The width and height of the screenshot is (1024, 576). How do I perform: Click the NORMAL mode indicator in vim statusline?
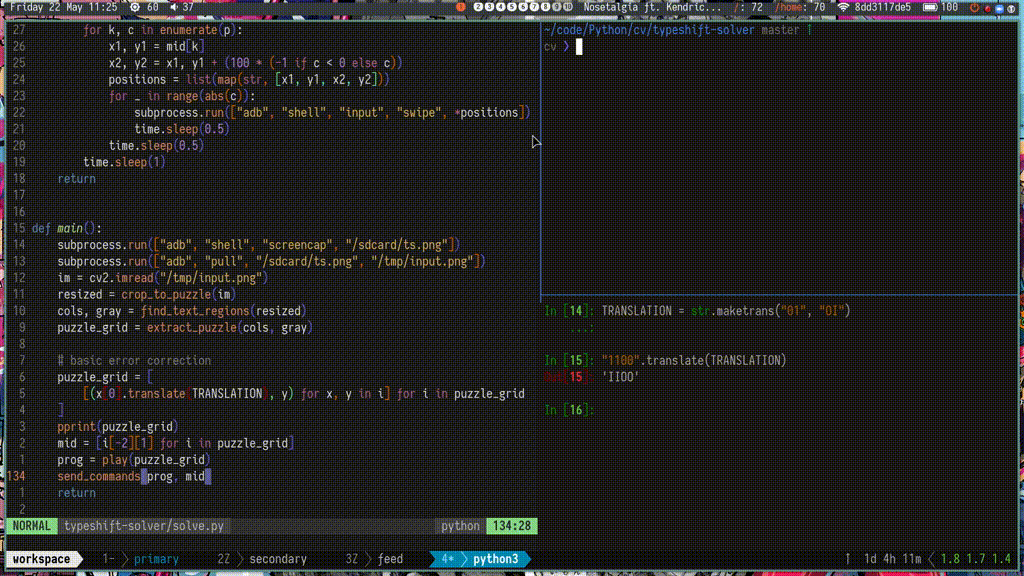pos(31,526)
